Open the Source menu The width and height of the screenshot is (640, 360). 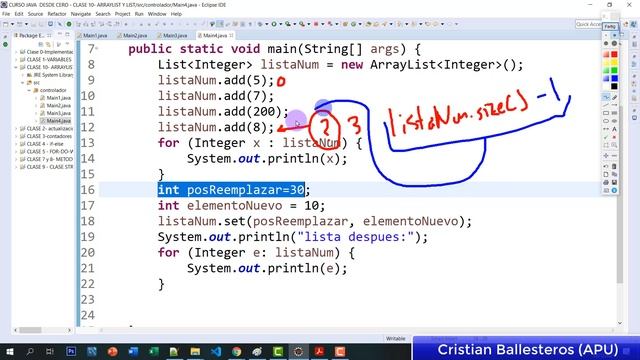pyautogui.click(x=35, y=14)
